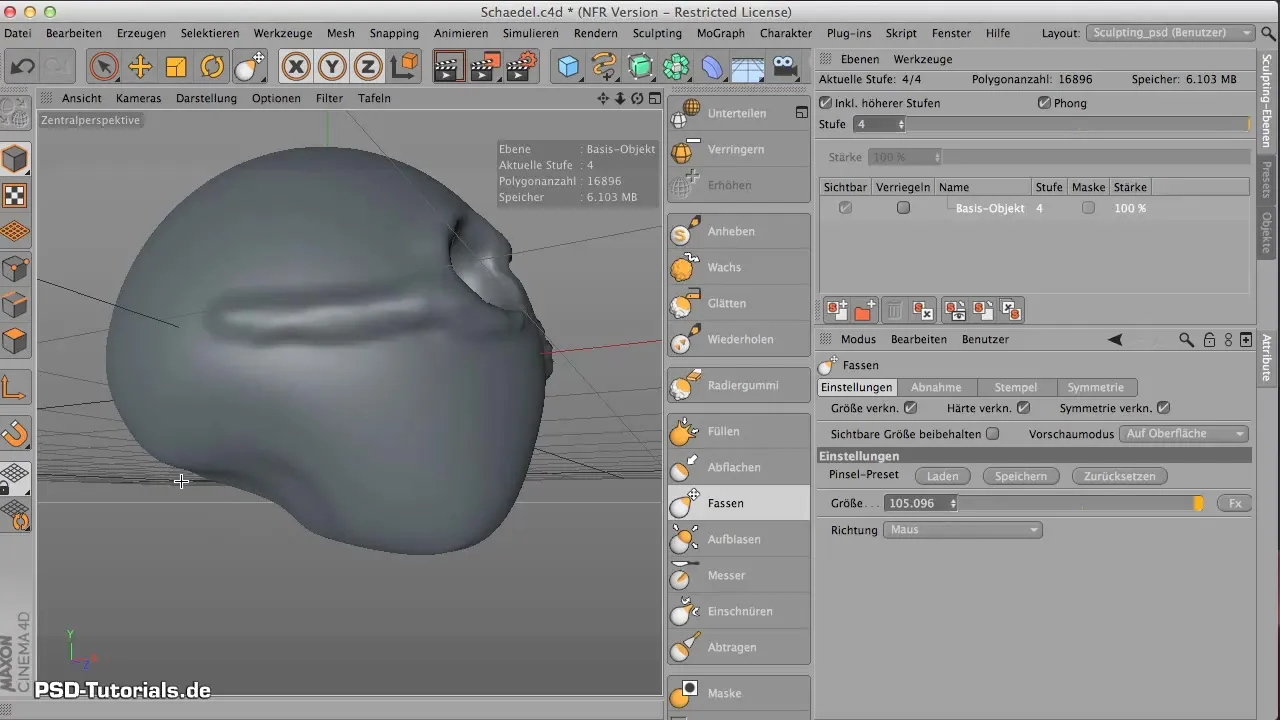Add a cube primitive object
The image size is (1280, 720).
[x=568, y=67]
